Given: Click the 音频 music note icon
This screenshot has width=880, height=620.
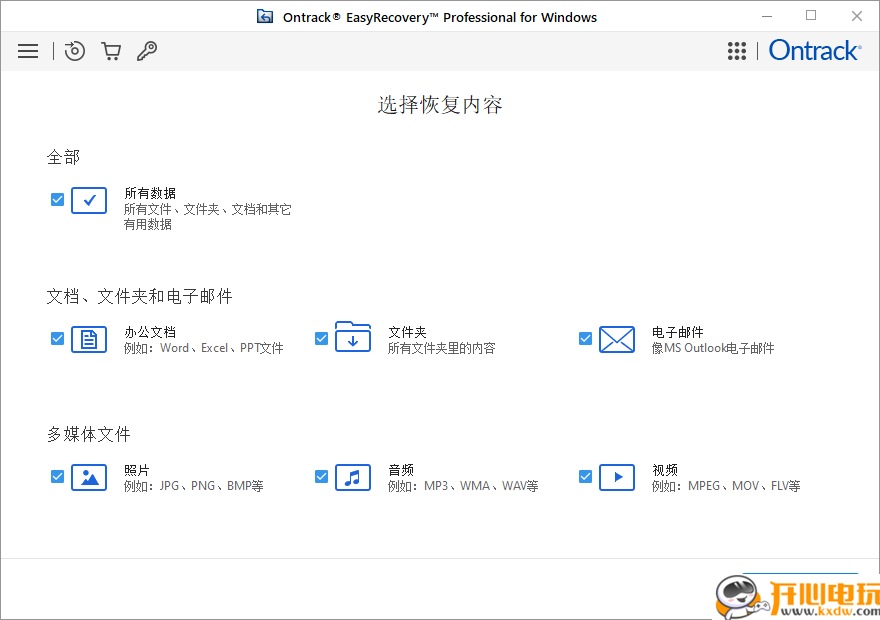Looking at the screenshot, I should coord(353,477).
